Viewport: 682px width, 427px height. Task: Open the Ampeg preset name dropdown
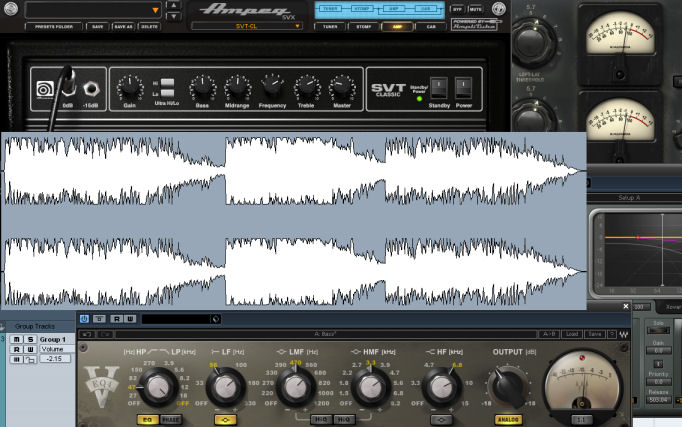(x=93, y=10)
